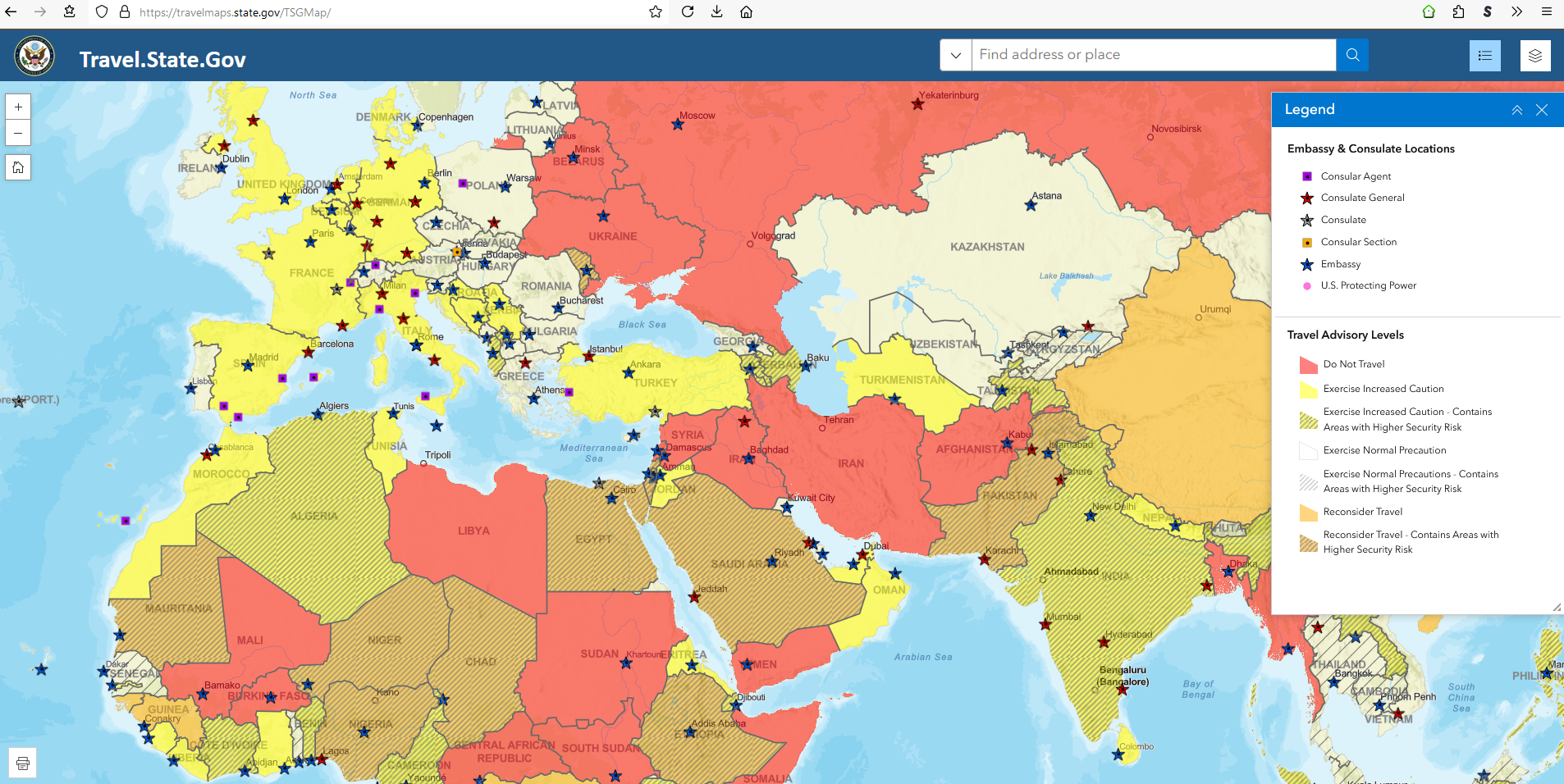
Task: Click the "Consulate General" legend label
Action: [1363, 198]
